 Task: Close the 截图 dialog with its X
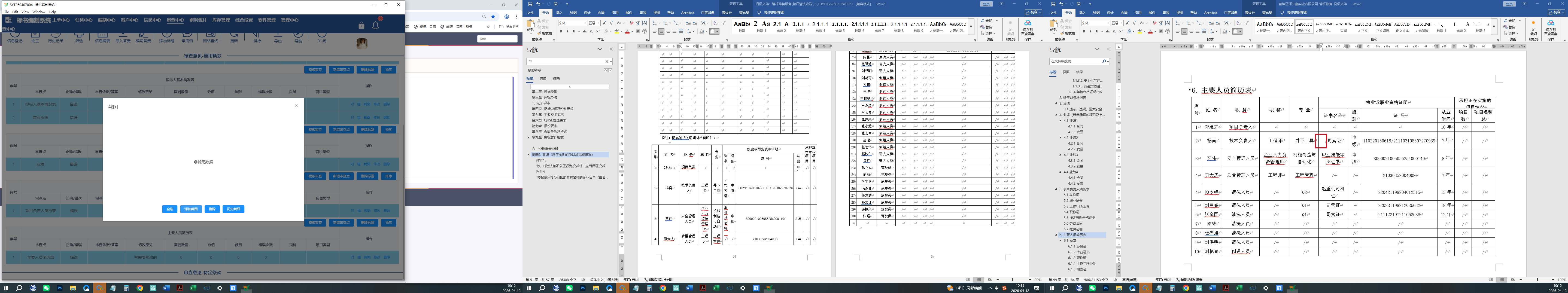pos(296,106)
